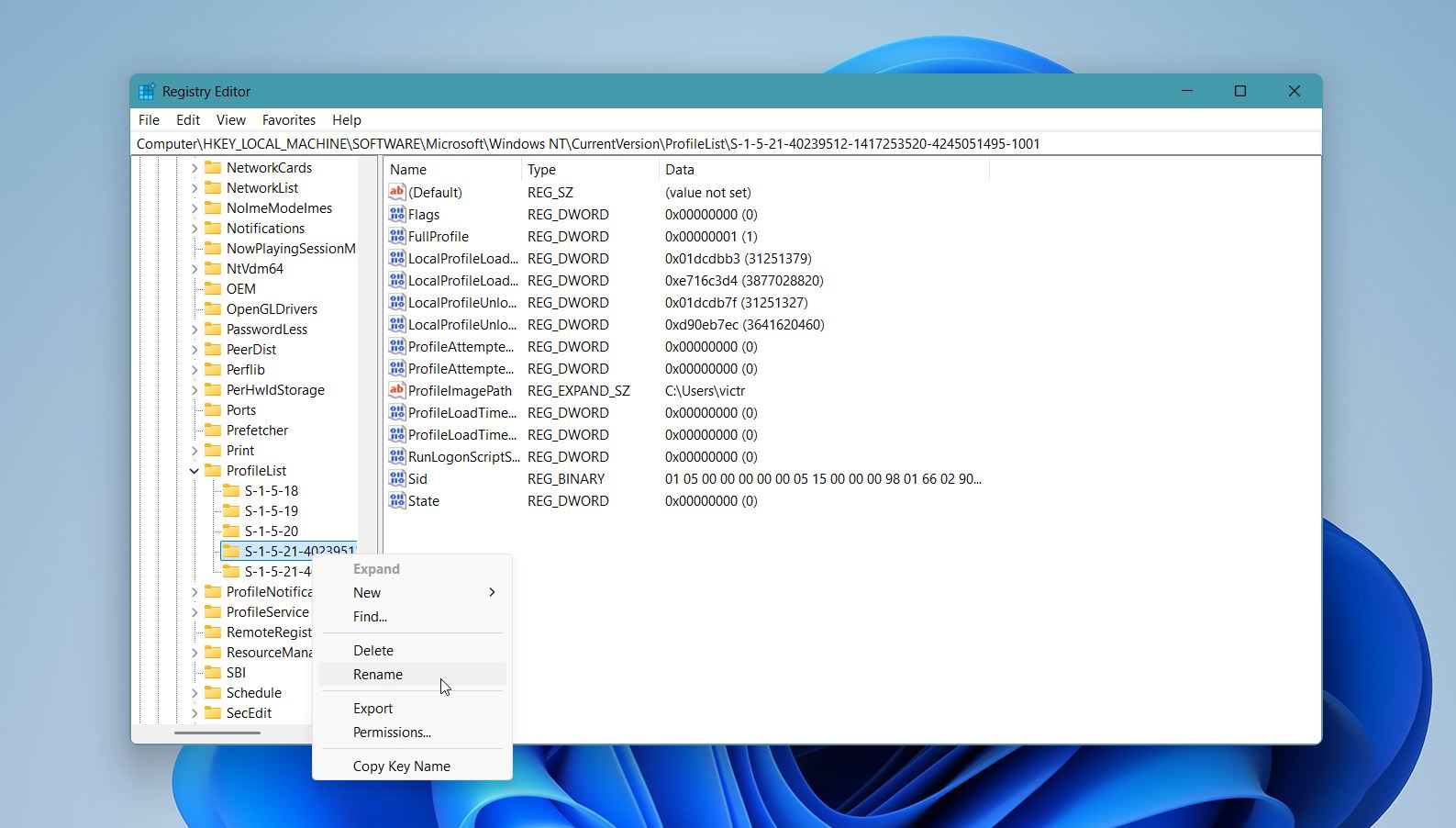
Task: Click the Flags DWORD value icon
Action: (x=396, y=214)
